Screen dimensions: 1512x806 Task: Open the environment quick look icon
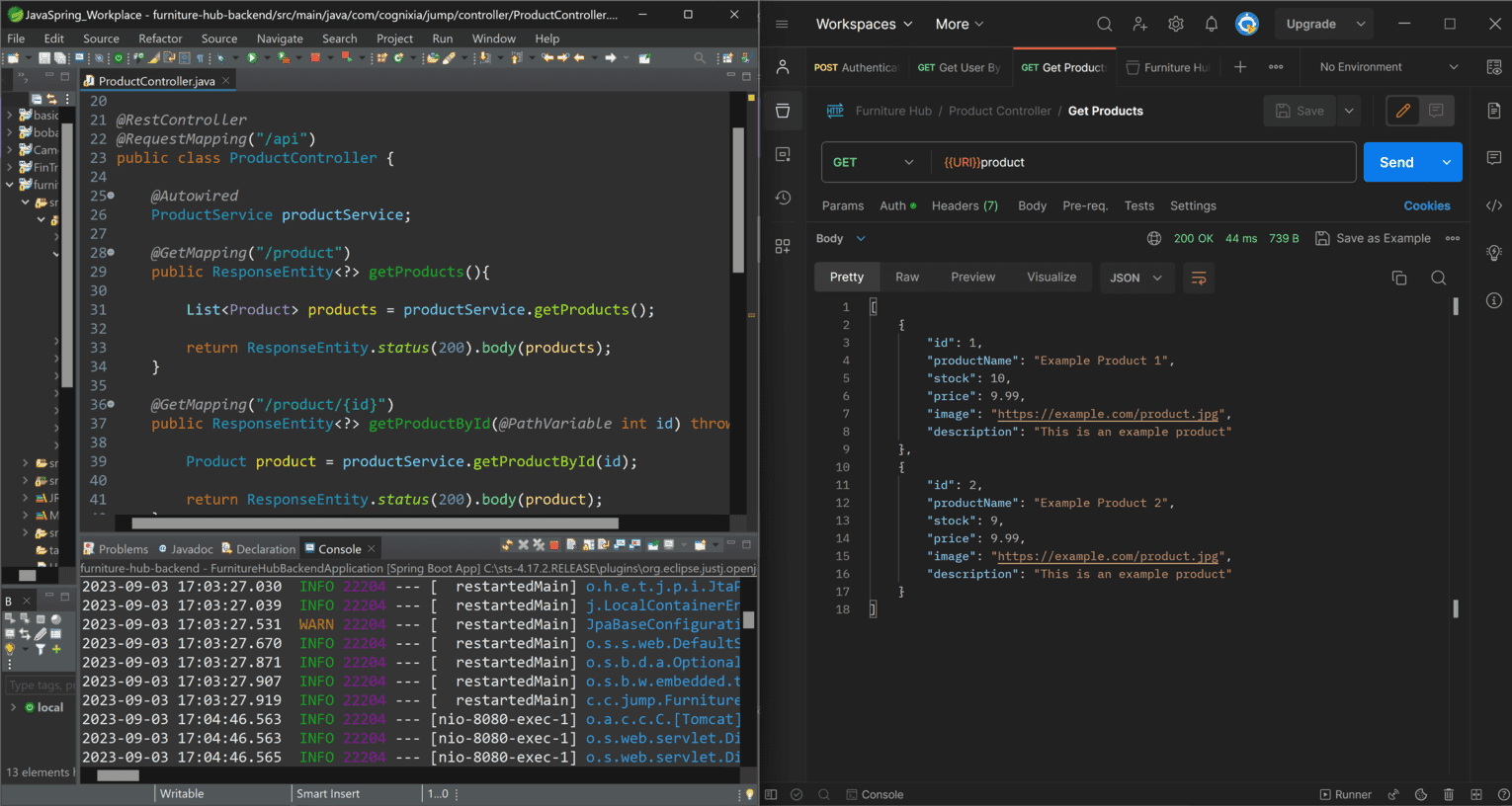click(x=1494, y=67)
